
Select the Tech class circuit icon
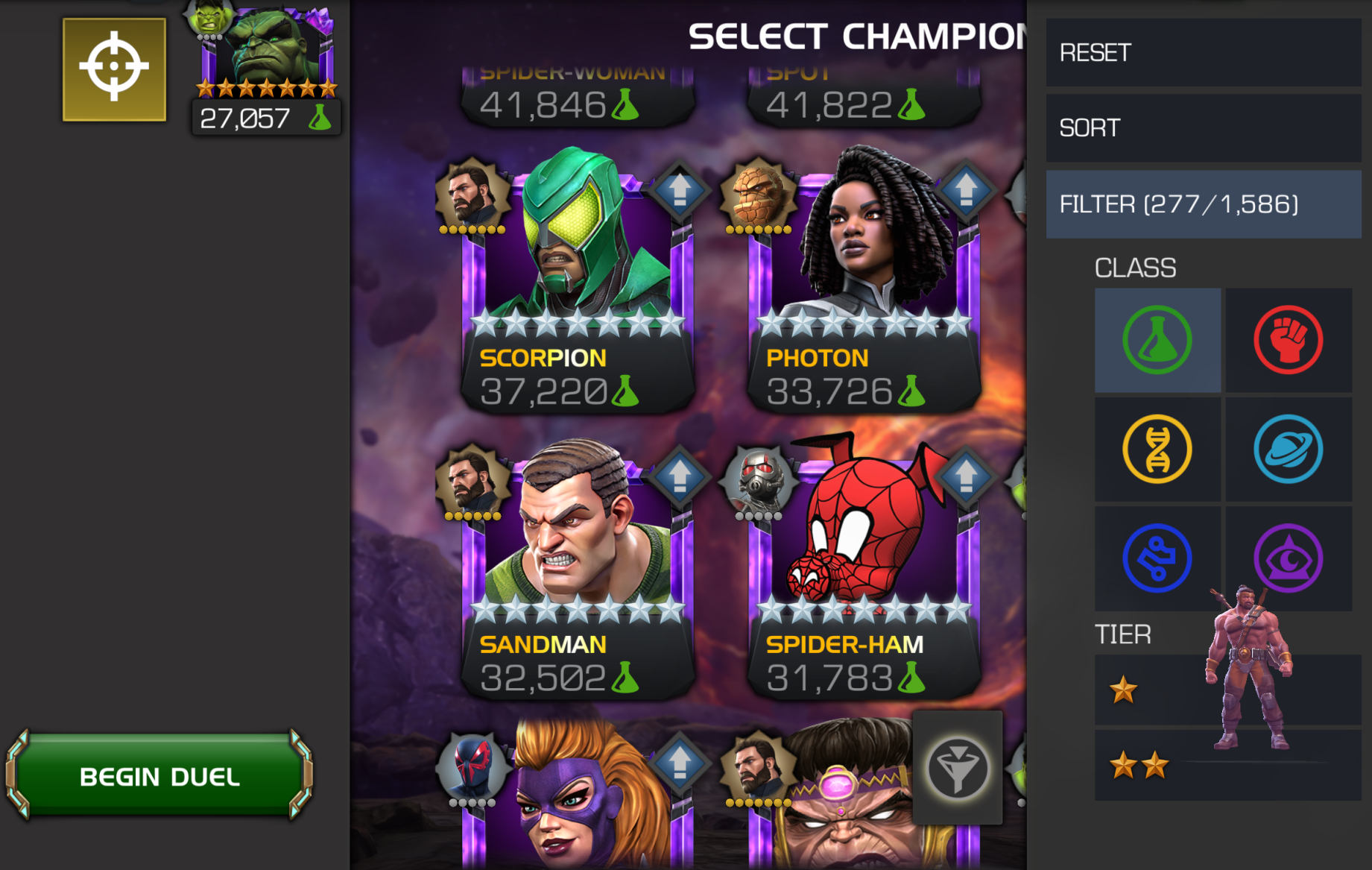(x=1157, y=558)
